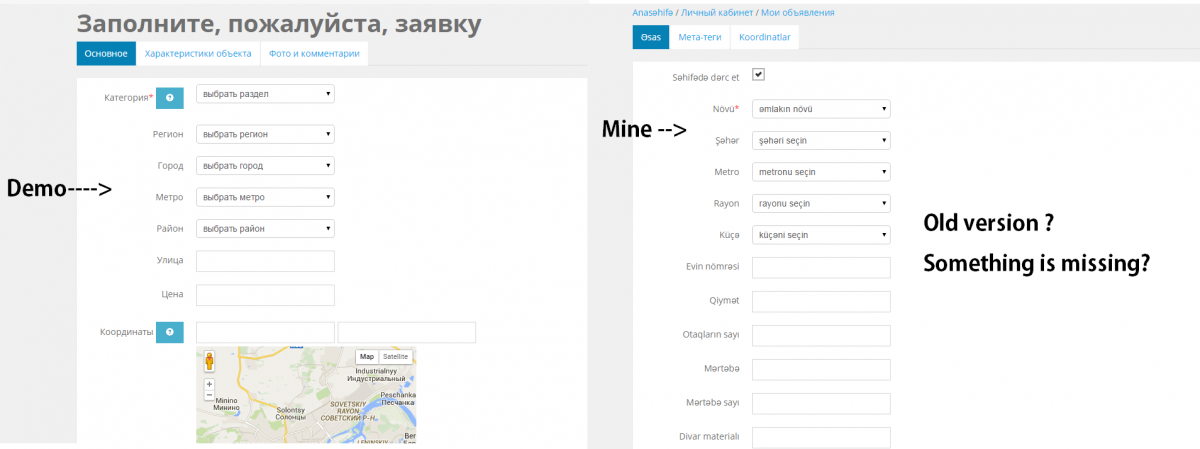Open the выбрать раздел category dropdown
Viewport: 1200px width, 449px height.
tap(265, 94)
